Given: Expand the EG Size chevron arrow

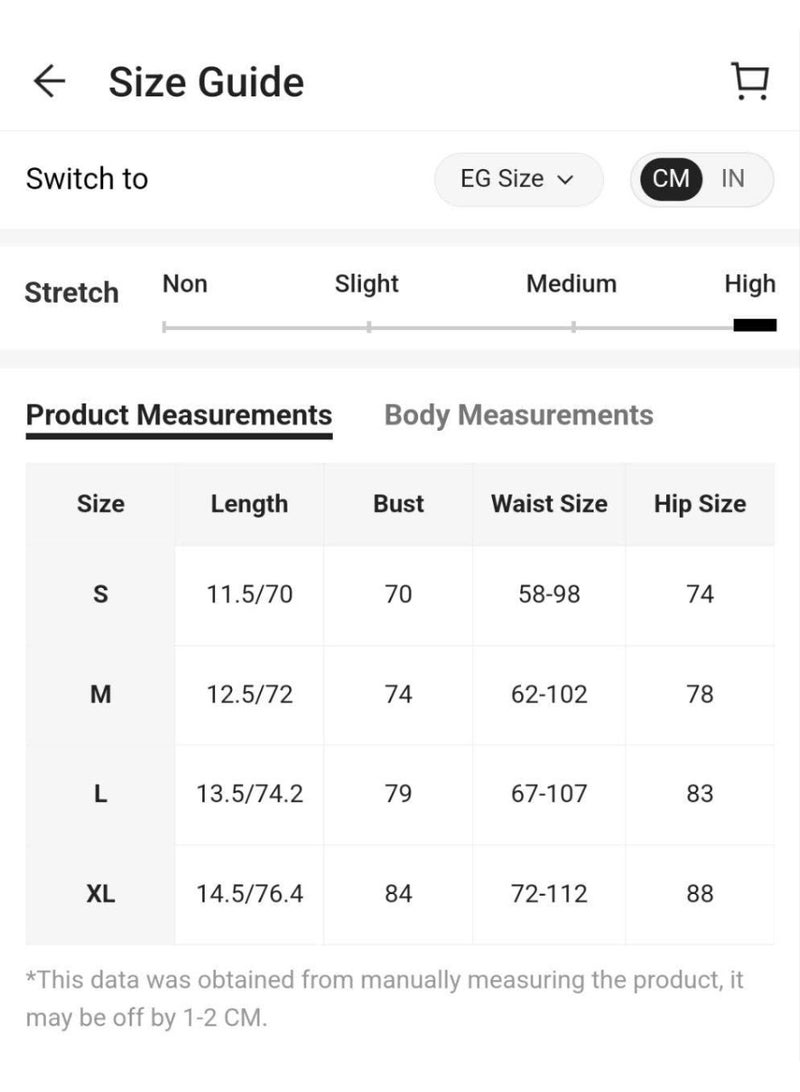Looking at the screenshot, I should click(566, 180).
